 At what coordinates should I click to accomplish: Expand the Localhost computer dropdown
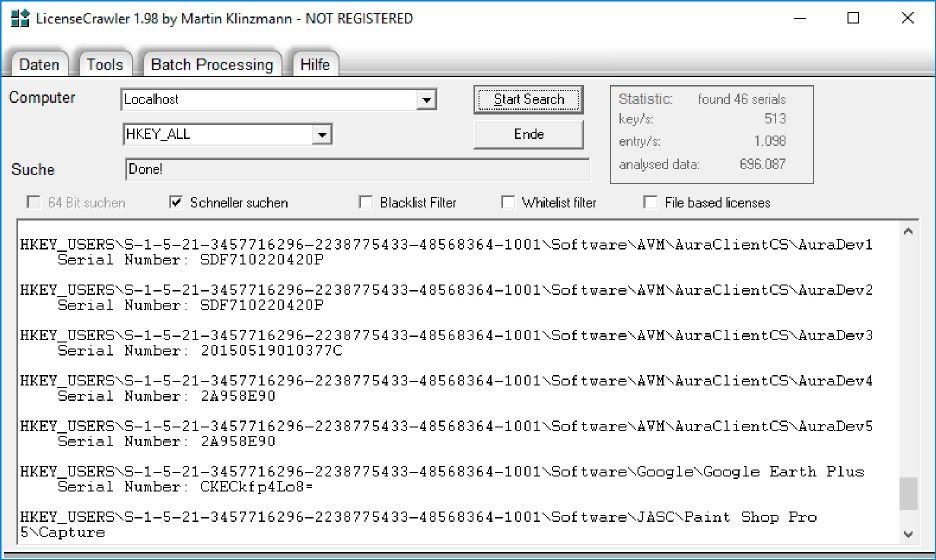click(x=426, y=100)
